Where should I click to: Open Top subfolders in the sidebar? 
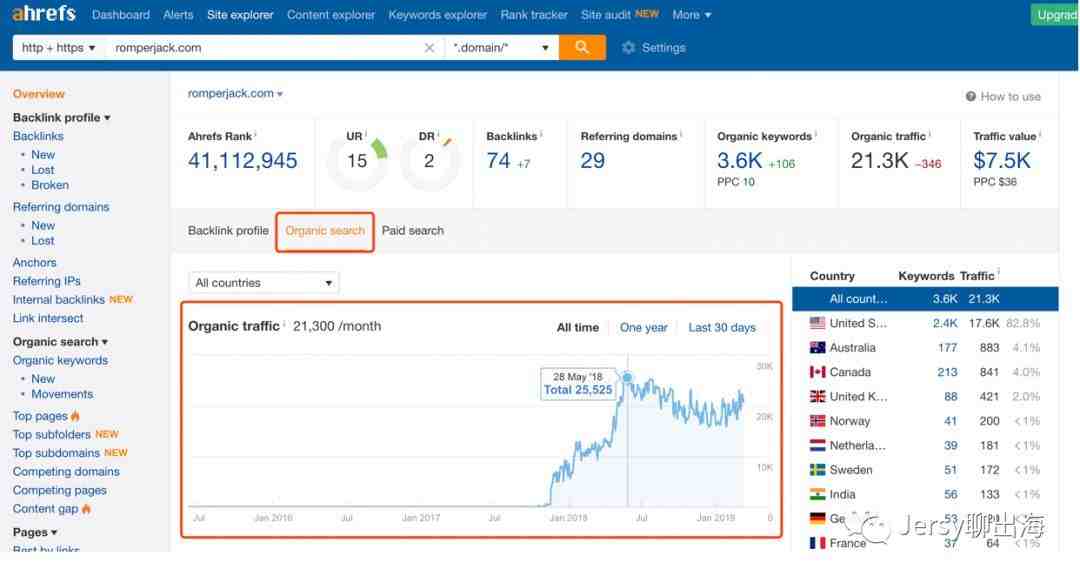[52, 434]
